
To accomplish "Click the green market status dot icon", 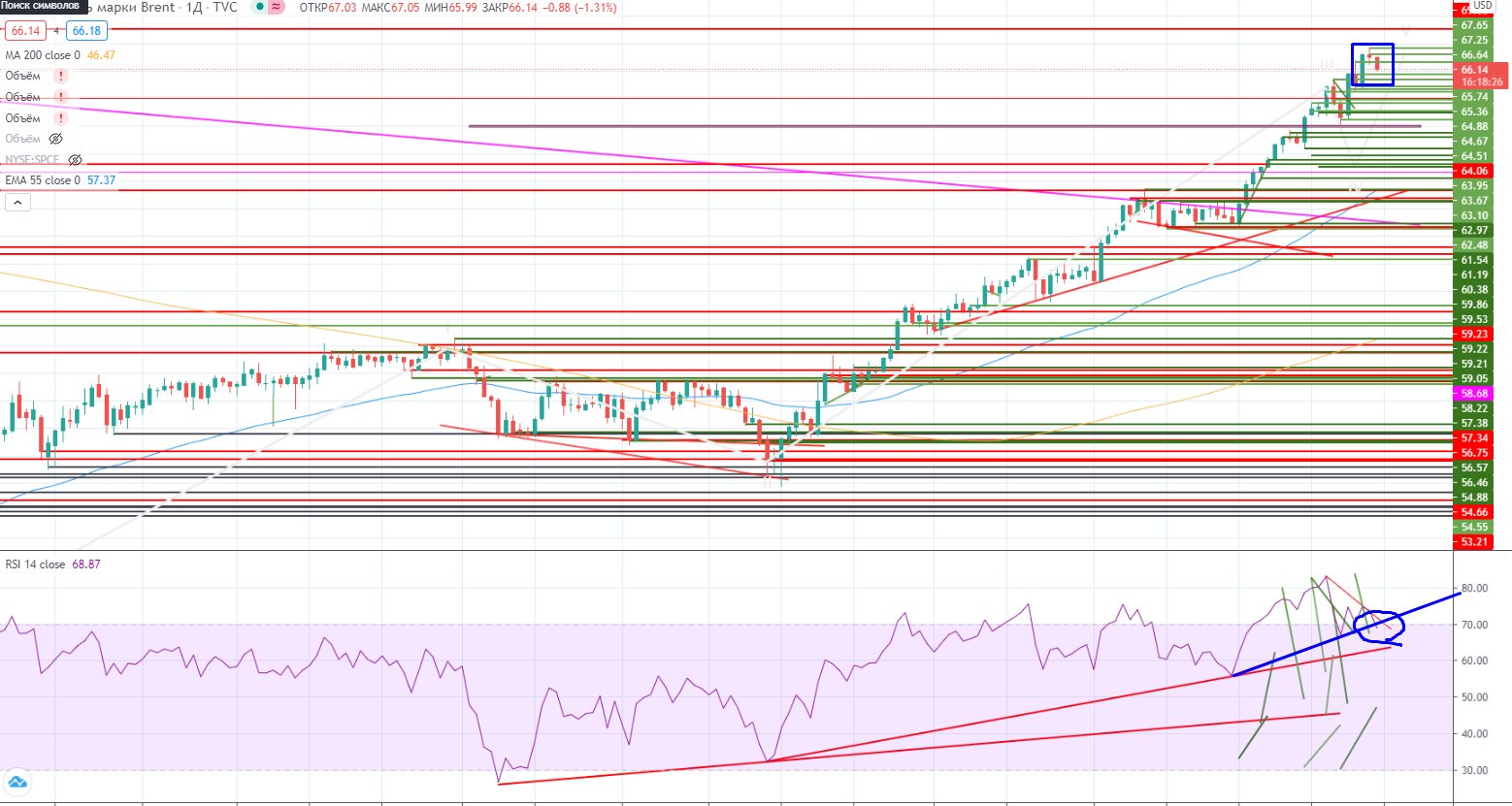I will (x=257, y=8).
